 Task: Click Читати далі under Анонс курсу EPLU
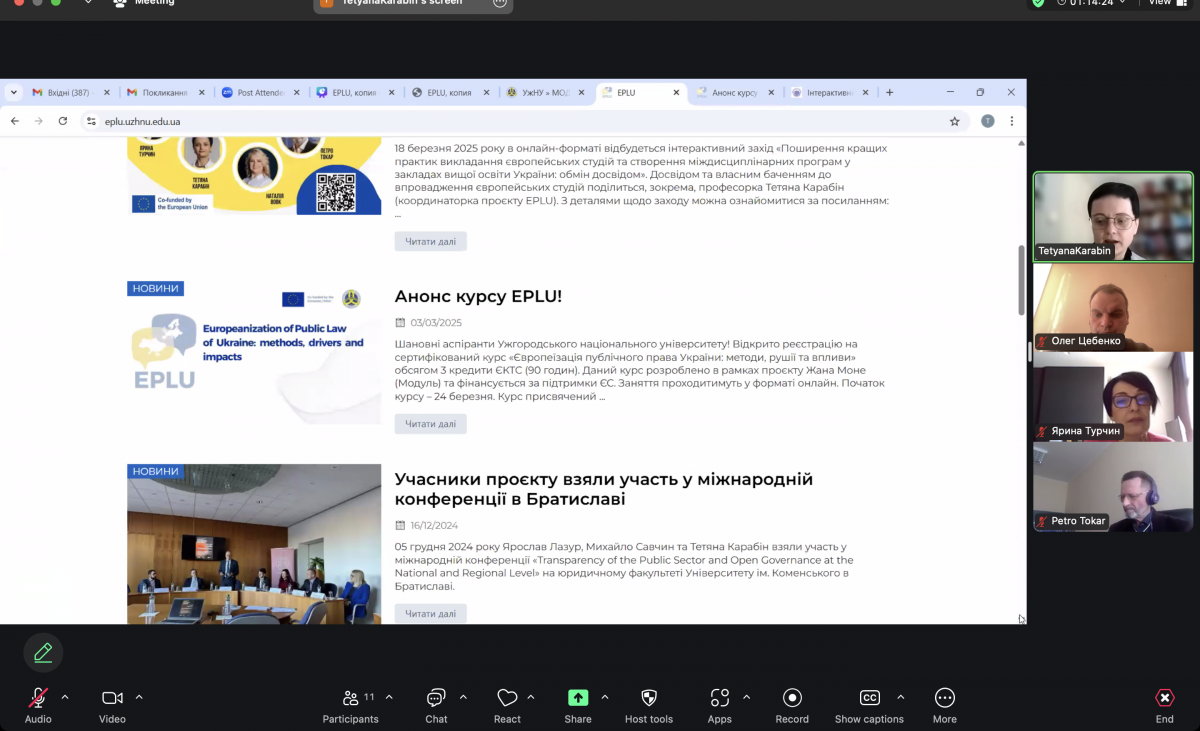[430, 424]
